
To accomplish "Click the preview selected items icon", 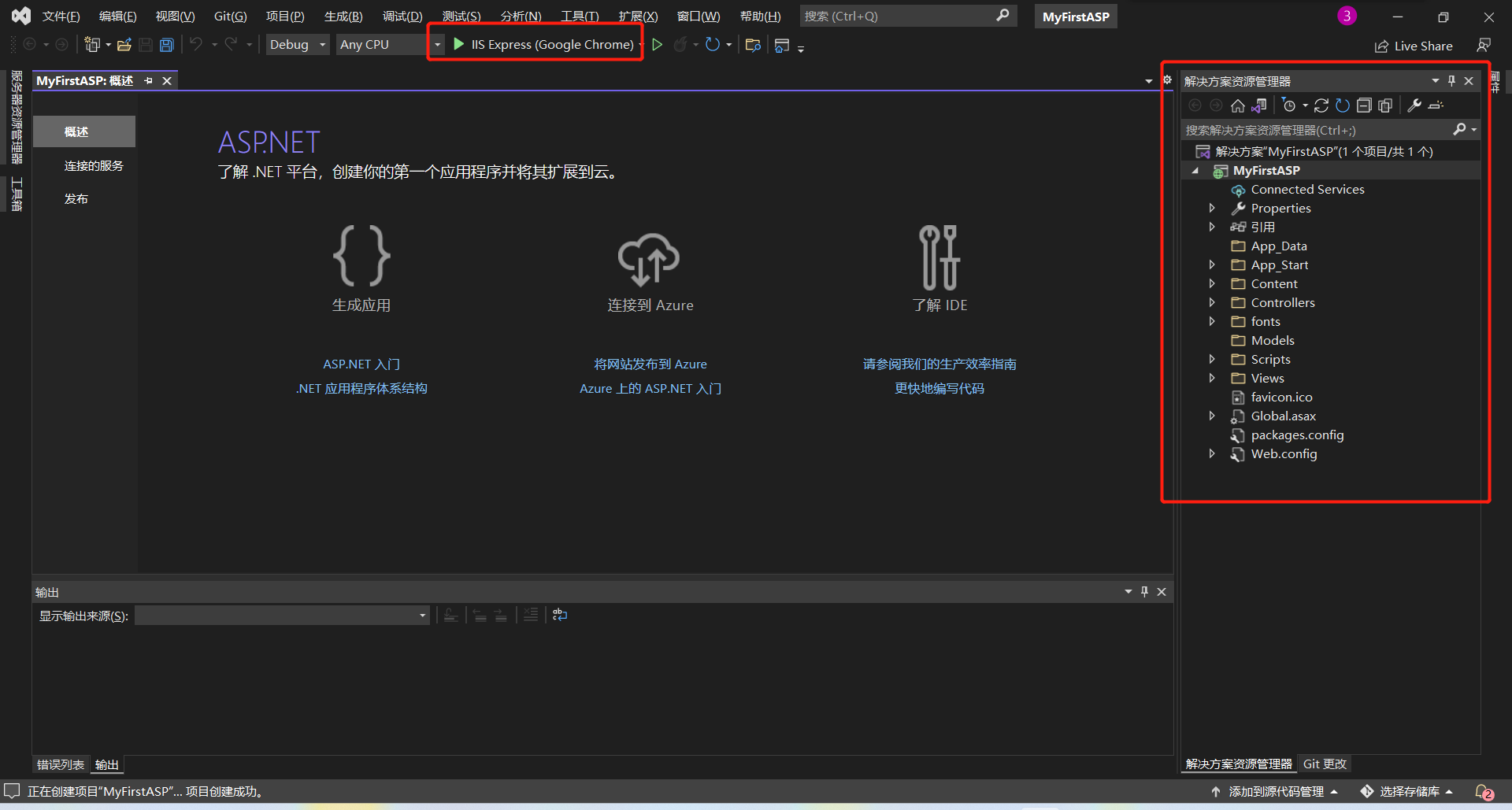I will pyautogui.click(x=1436, y=105).
